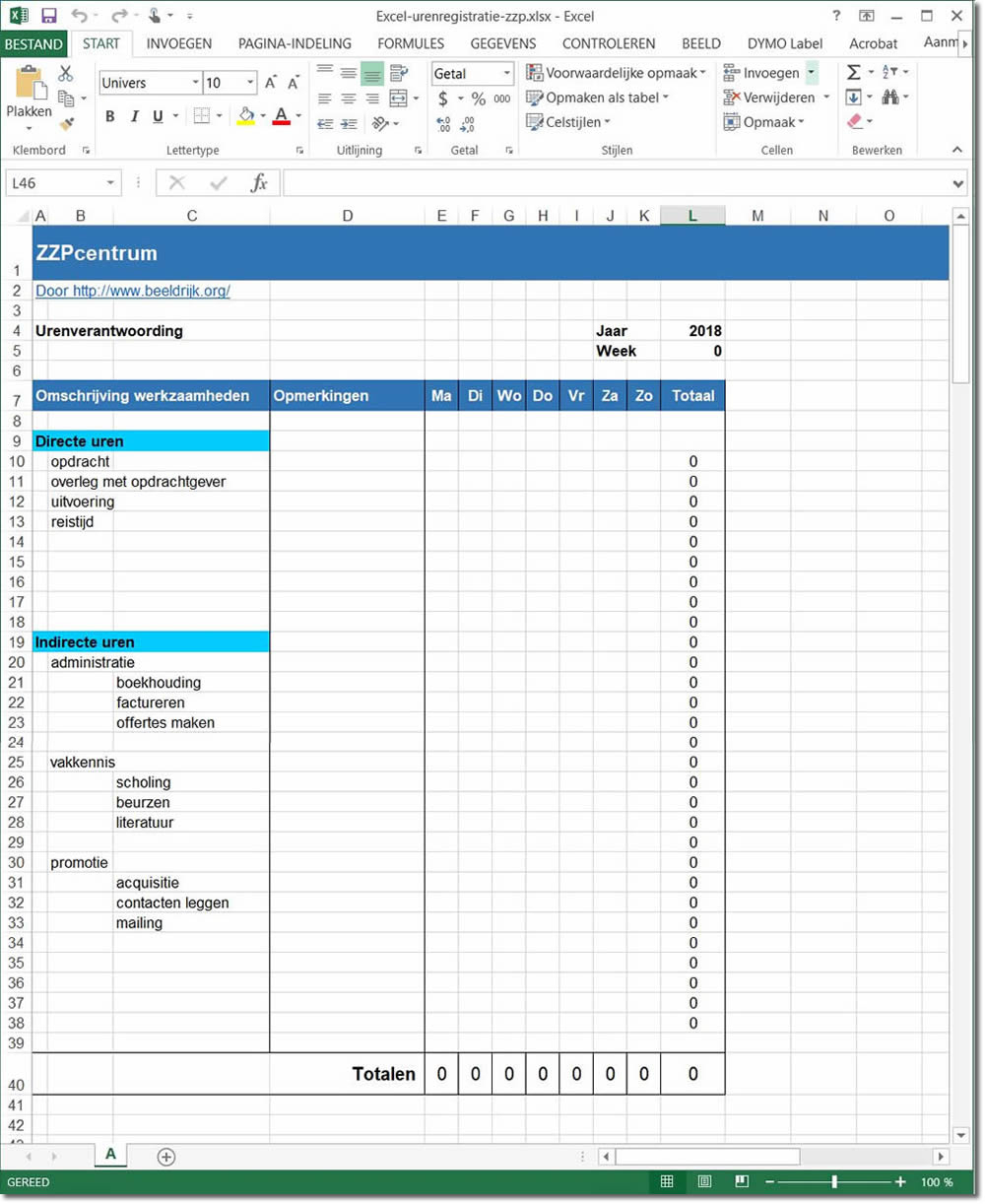Zoom in with plus button
Viewport: 985px width, 1204px height.
(900, 1182)
